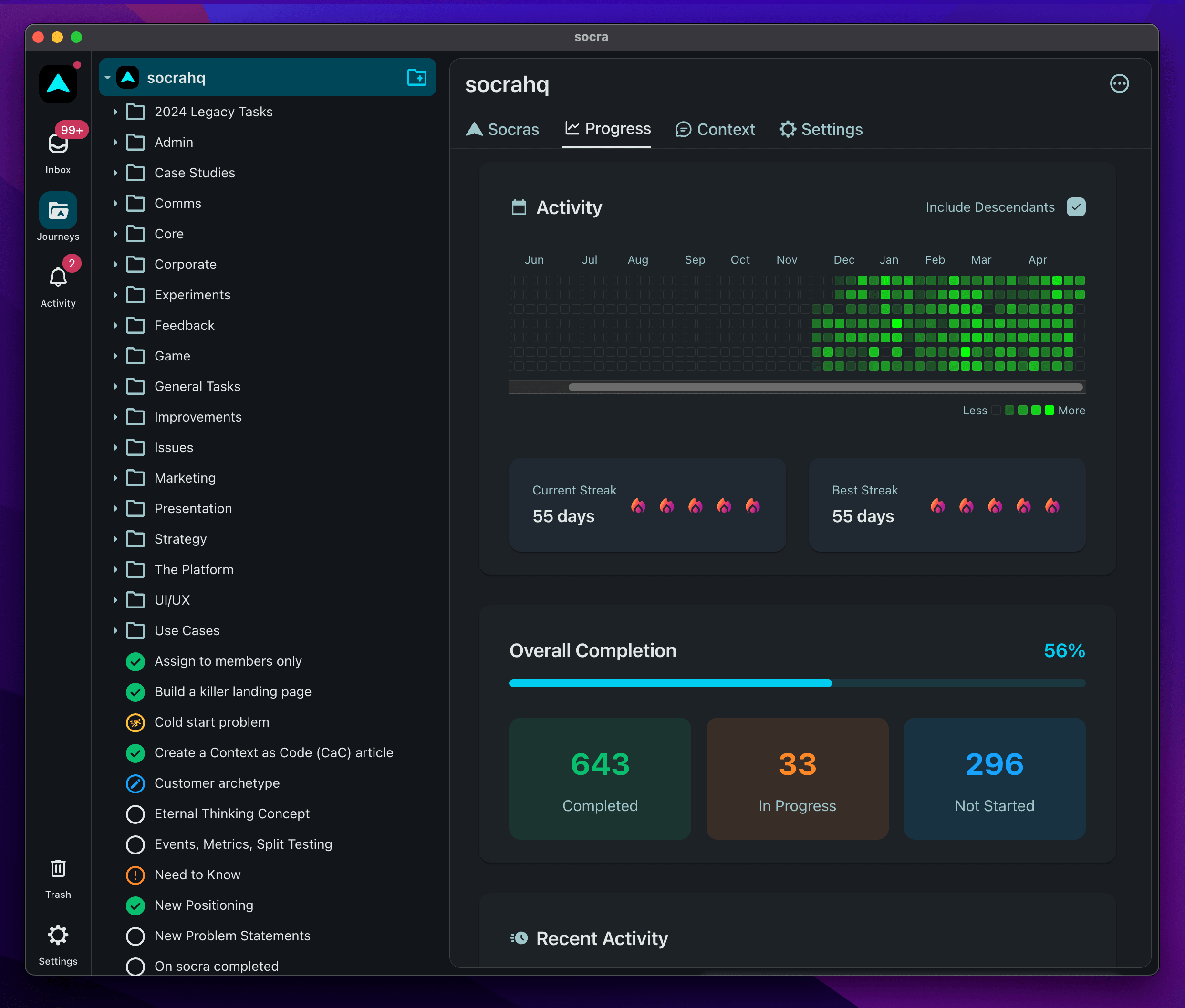This screenshot has height=1008, width=1185.
Task: Select the Cold start problem task
Action: tap(211, 722)
